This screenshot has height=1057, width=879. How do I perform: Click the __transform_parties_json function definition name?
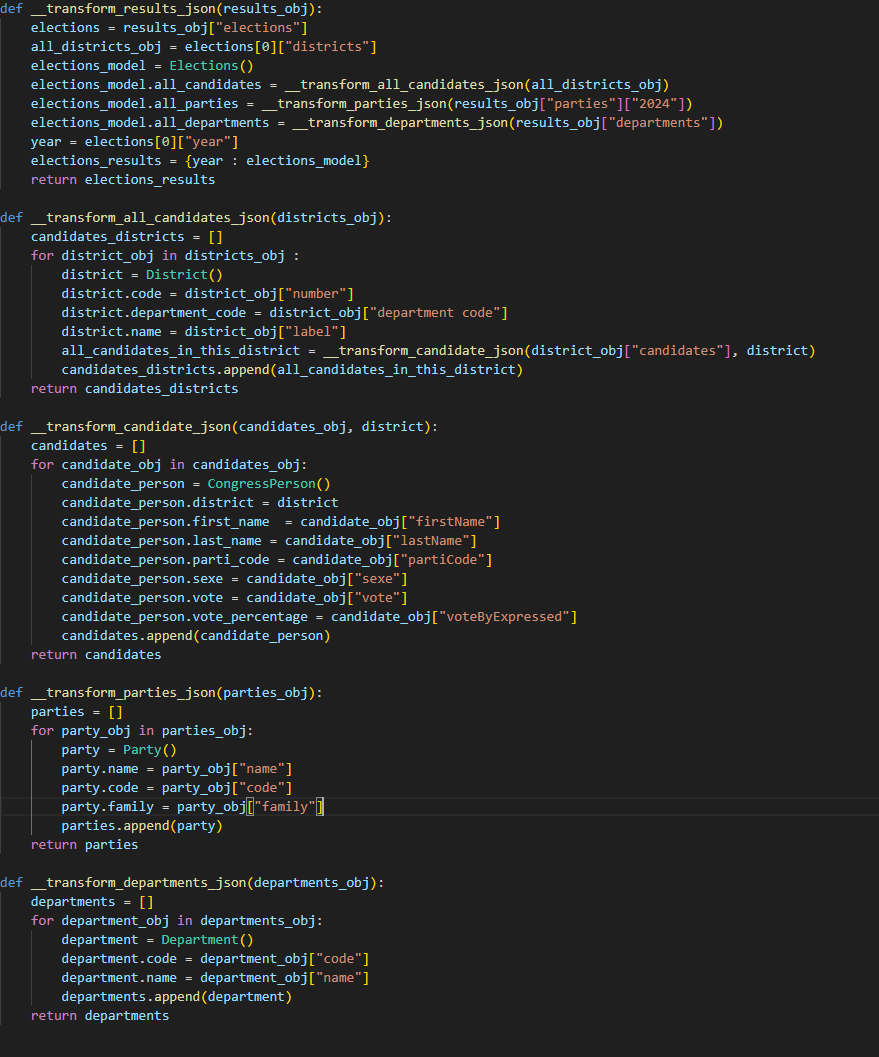click(x=119, y=693)
